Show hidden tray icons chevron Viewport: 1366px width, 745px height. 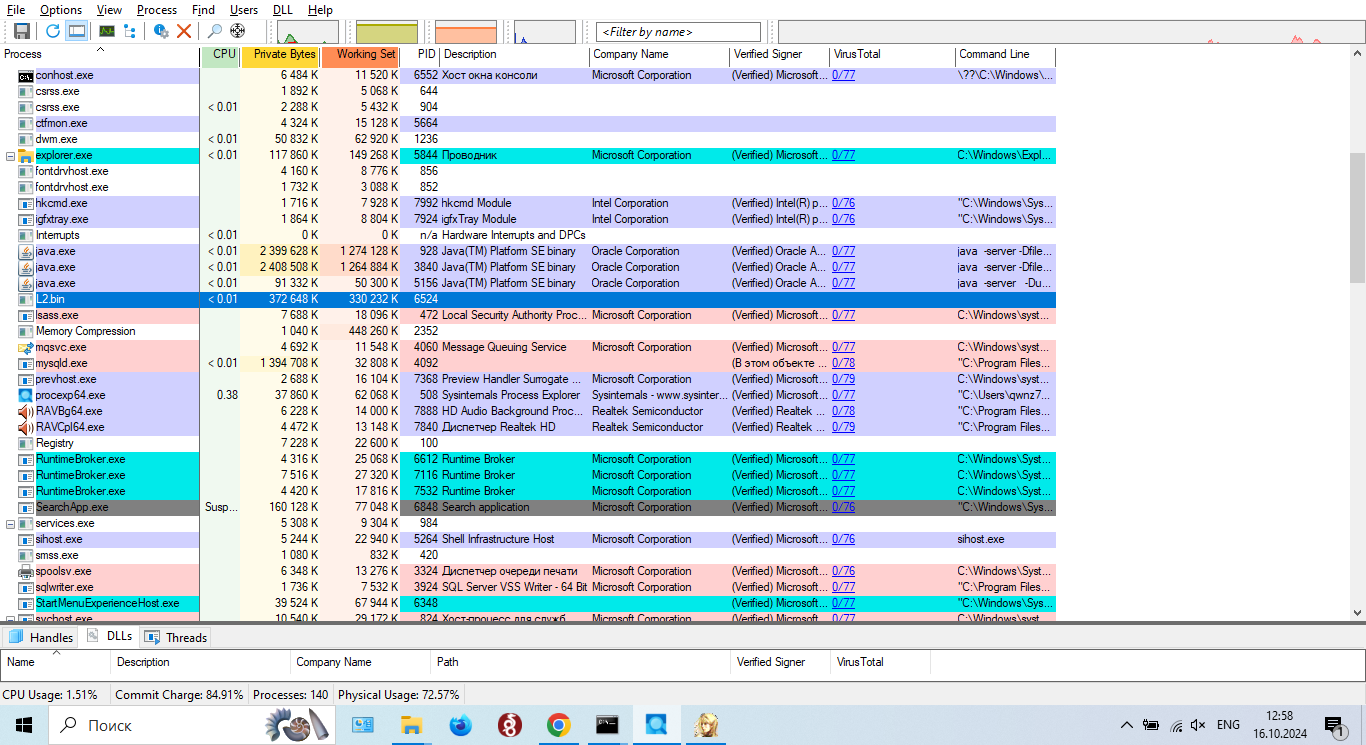(1126, 725)
